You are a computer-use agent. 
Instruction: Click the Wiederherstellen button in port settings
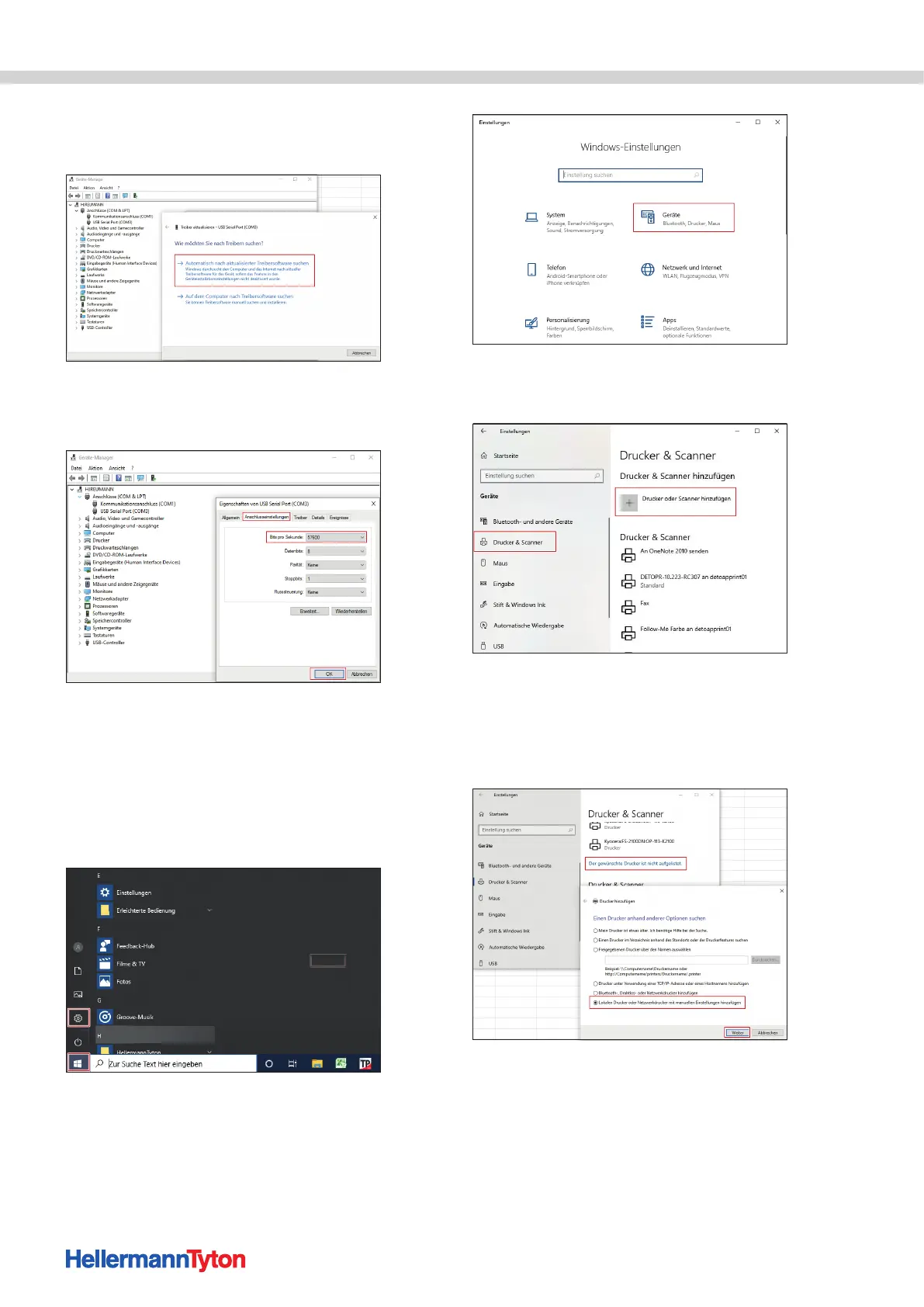pyautogui.click(x=351, y=611)
